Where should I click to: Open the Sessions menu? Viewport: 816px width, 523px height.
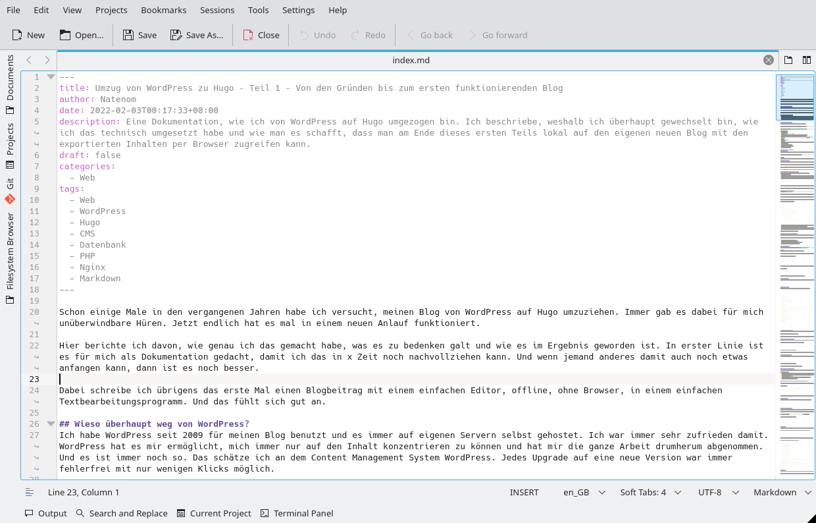(217, 10)
